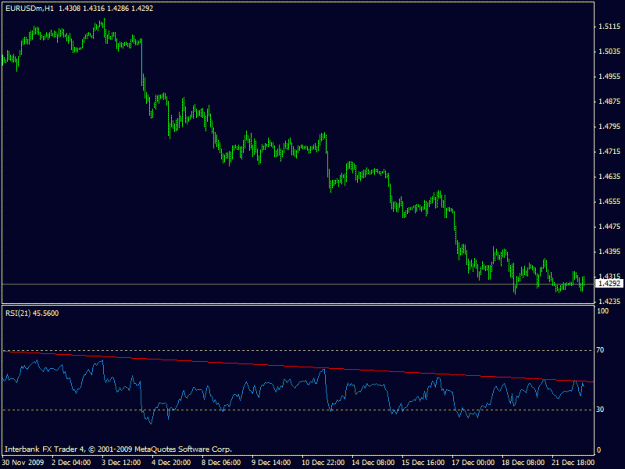Click the current price label 1.4292

[x=610, y=283]
